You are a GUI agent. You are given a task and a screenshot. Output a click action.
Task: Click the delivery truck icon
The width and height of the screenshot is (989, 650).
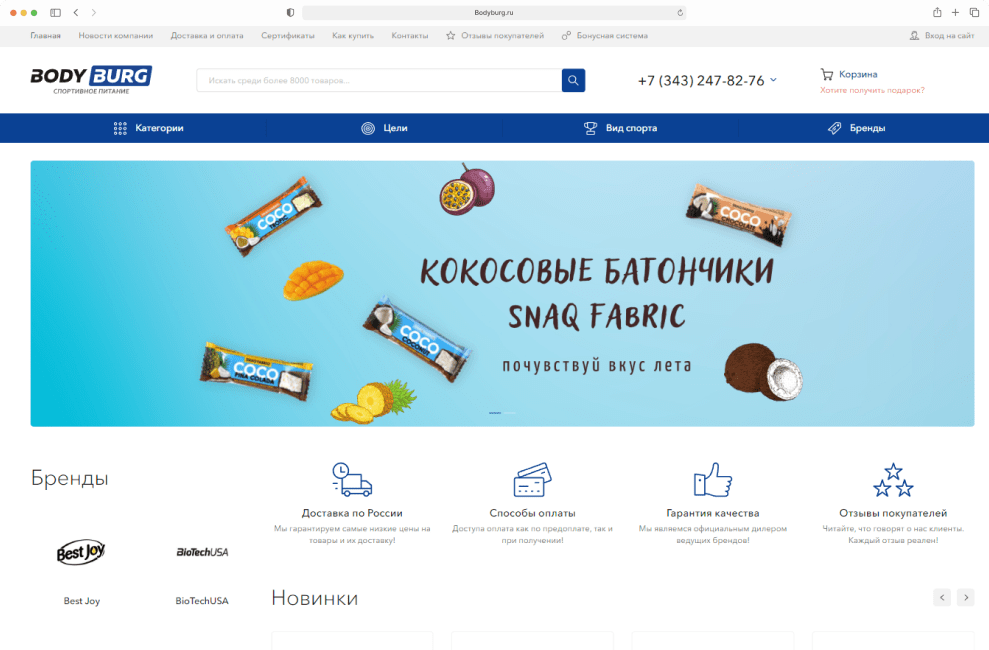coord(352,480)
